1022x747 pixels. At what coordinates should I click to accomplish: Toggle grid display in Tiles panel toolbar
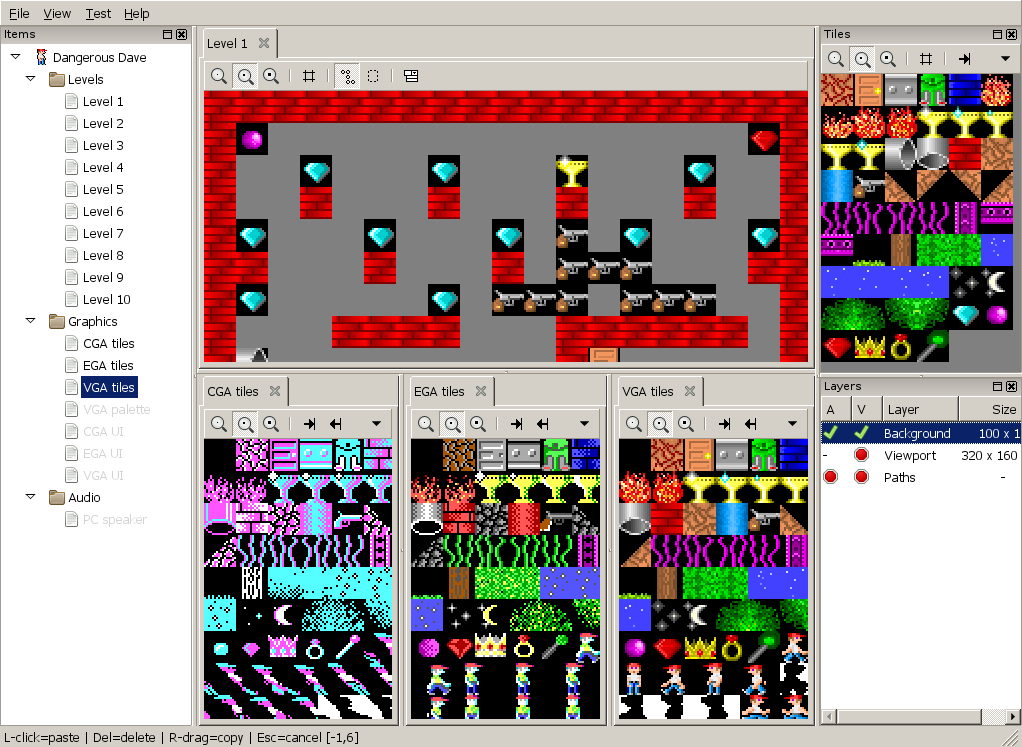point(926,59)
